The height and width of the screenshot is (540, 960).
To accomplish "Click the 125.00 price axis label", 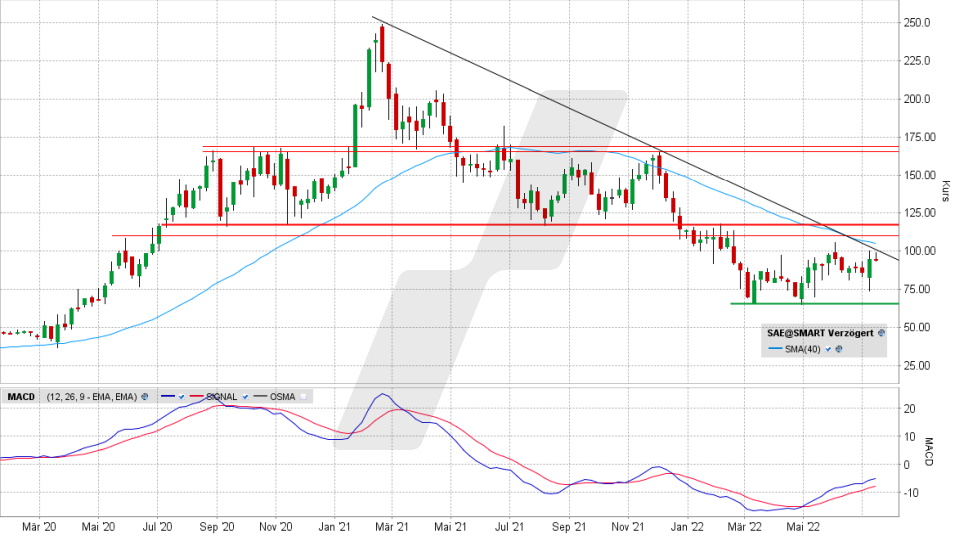I will coord(920,213).
